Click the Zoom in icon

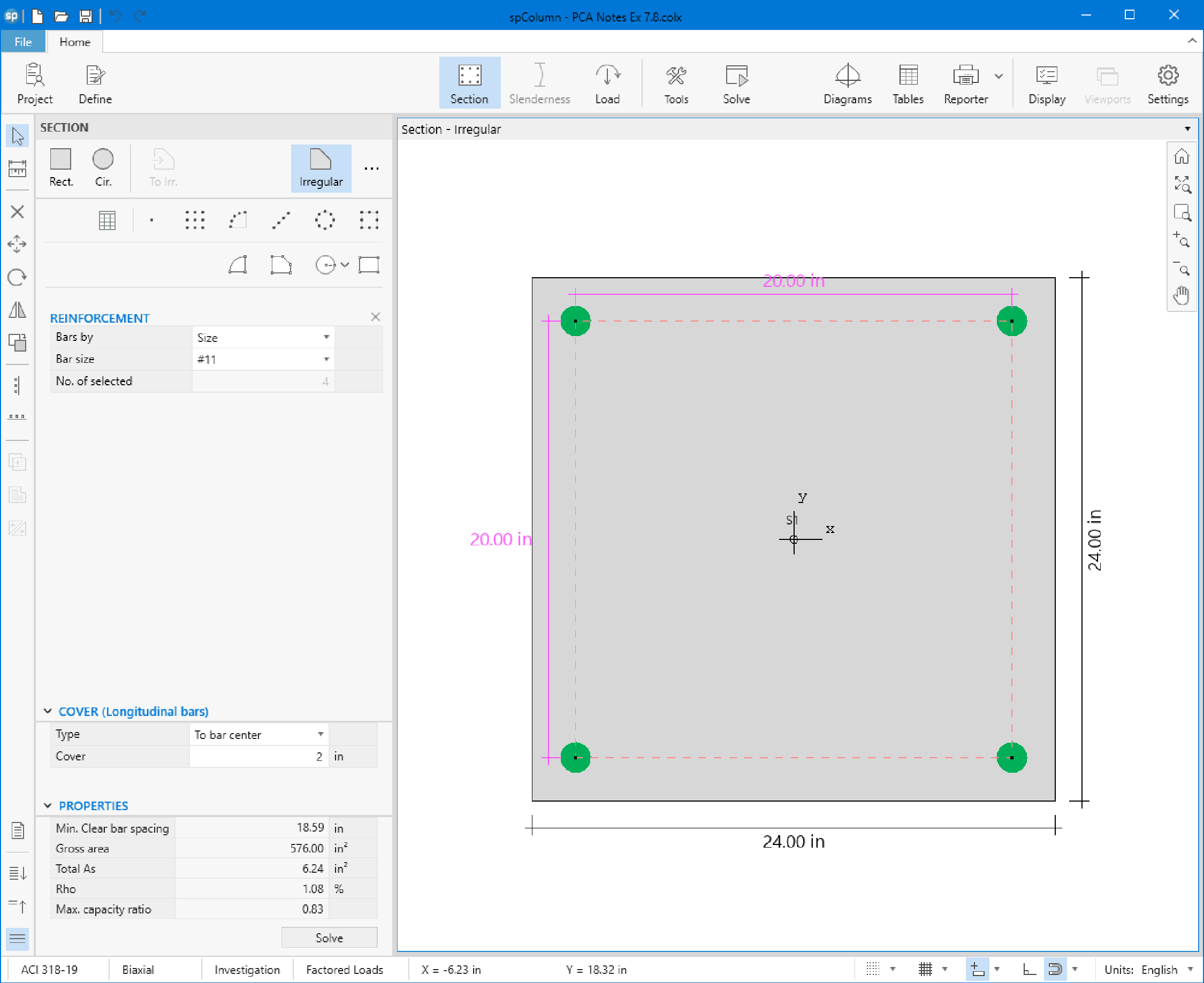pyautogui.click(x=1182, y=240)
